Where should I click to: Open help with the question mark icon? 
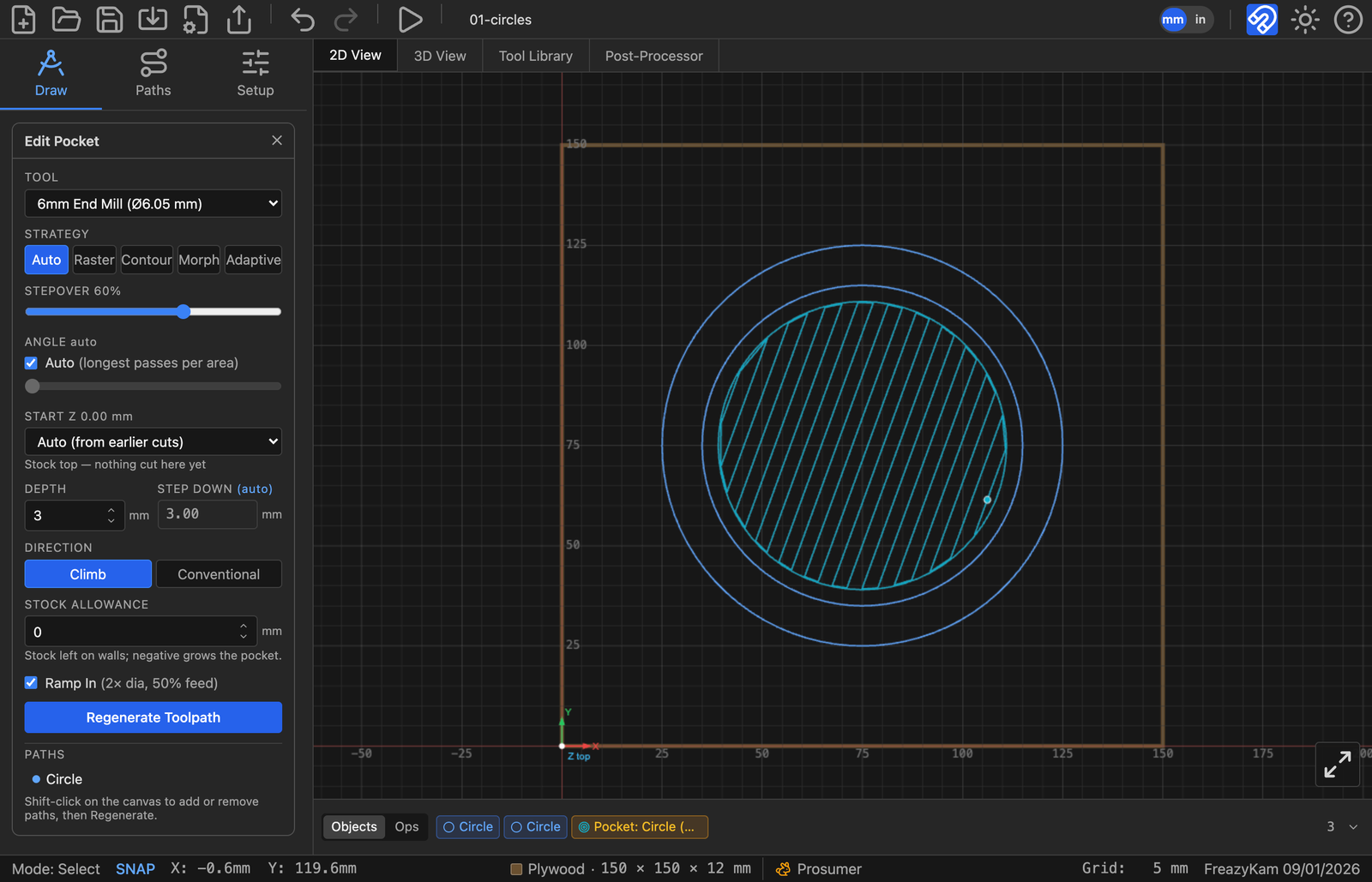[1348, 19]
